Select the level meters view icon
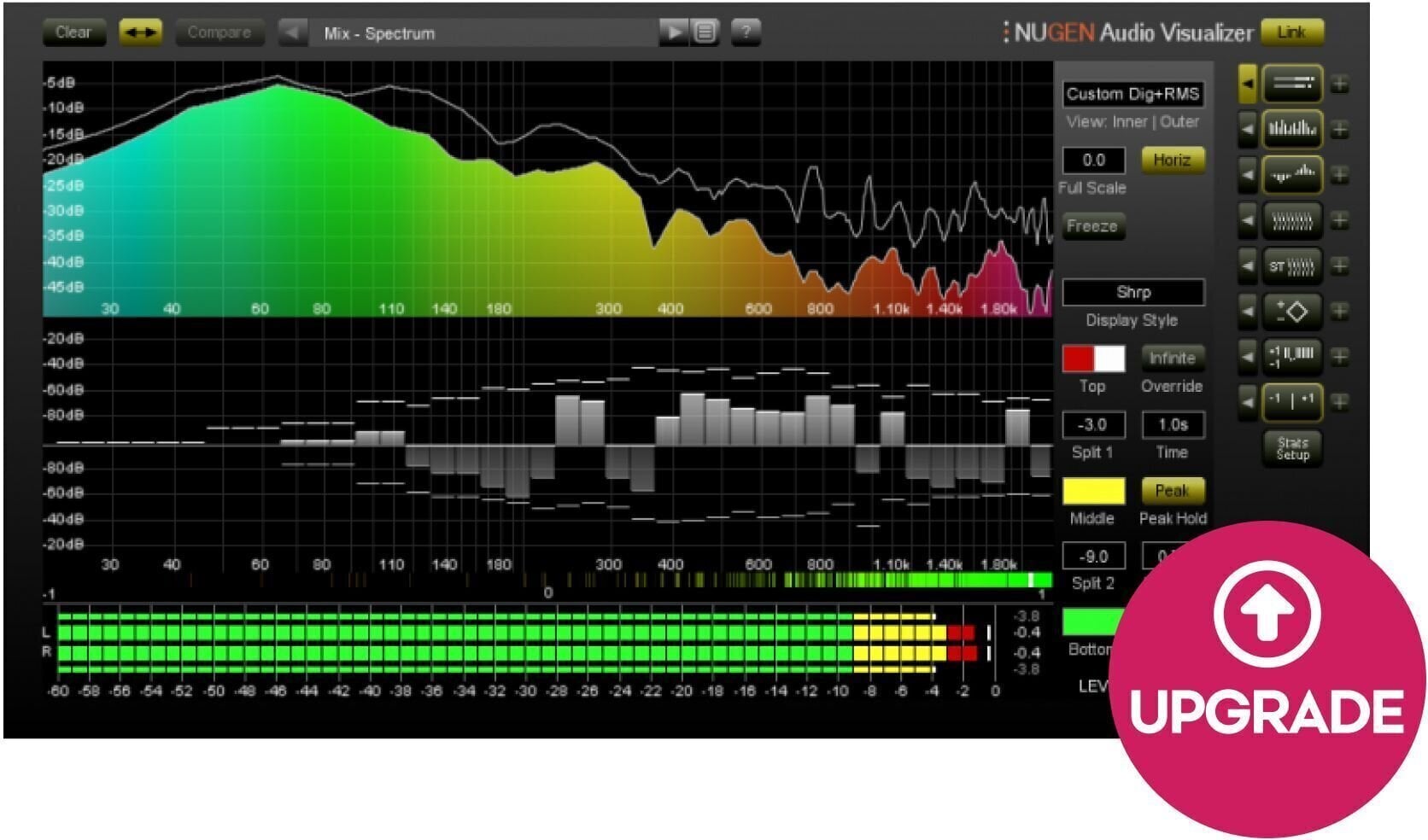This screenshot has height=840, width=1428. 1292,85
